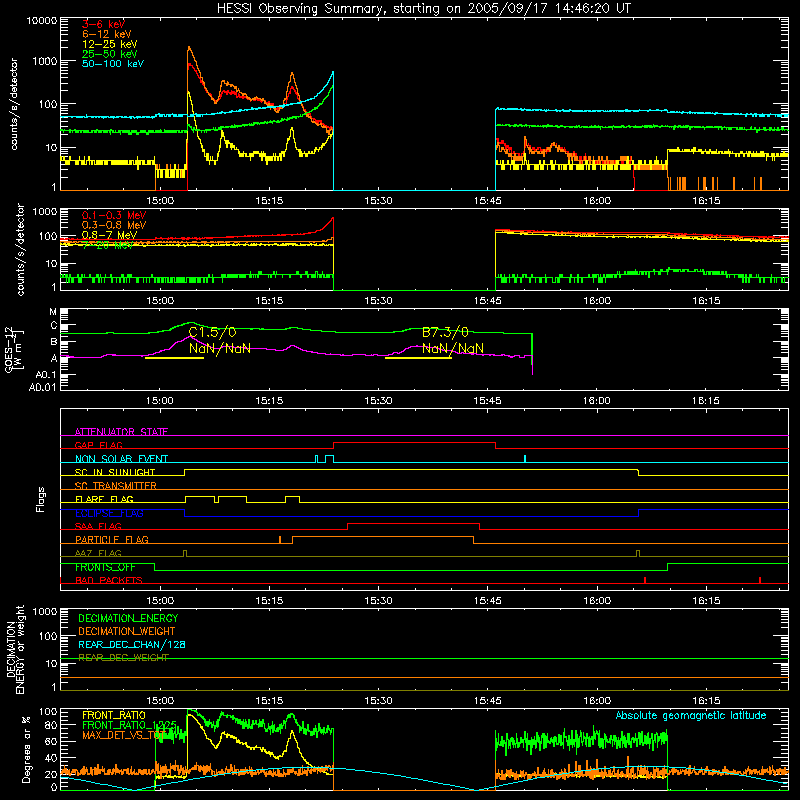Image resolution: width=800 pixels, height=800 pixels.
Task: Click the '7-20 MeV' legend label
Action: (x=107, y=245)
